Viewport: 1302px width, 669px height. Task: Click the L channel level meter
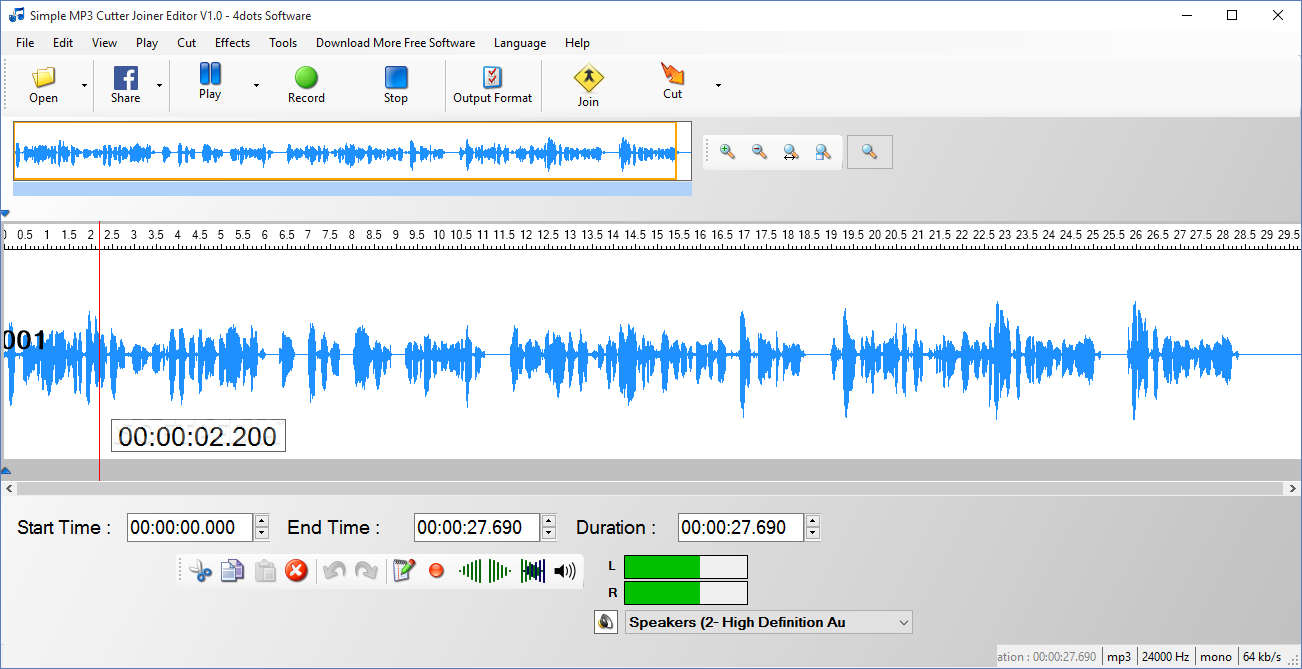coord(686,567)
